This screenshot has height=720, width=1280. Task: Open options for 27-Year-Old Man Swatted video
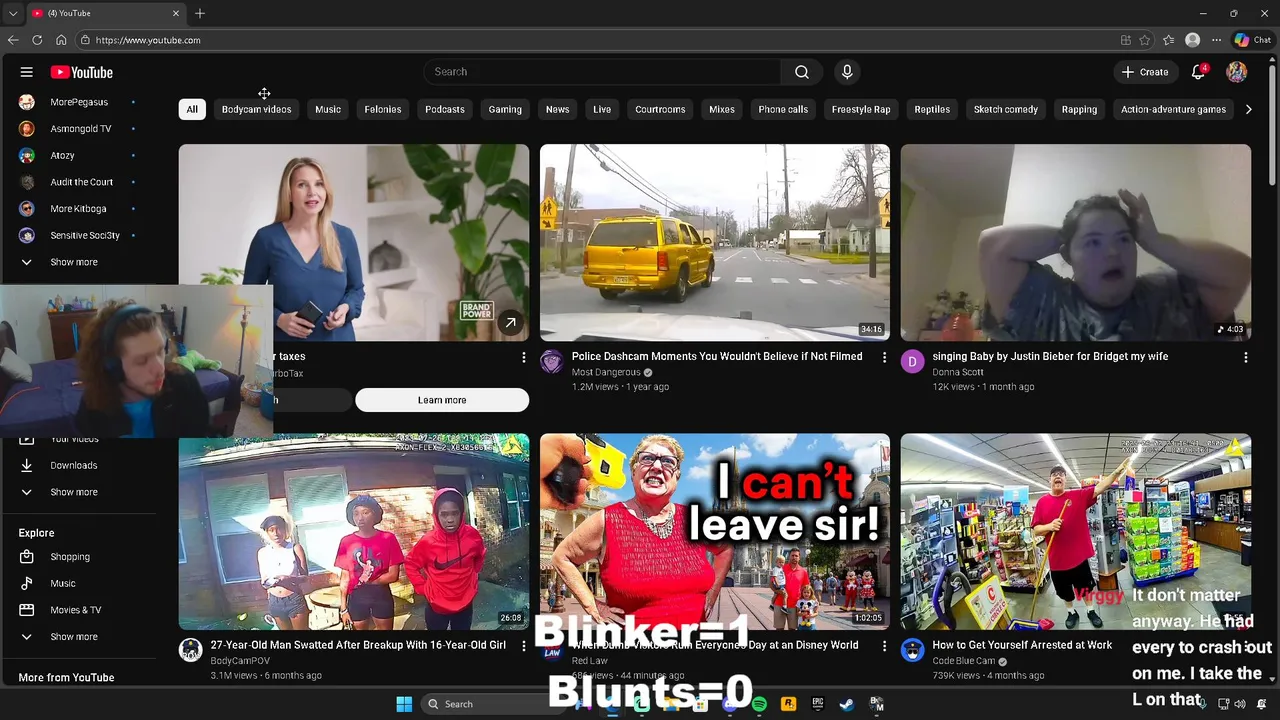pos(523,646)
